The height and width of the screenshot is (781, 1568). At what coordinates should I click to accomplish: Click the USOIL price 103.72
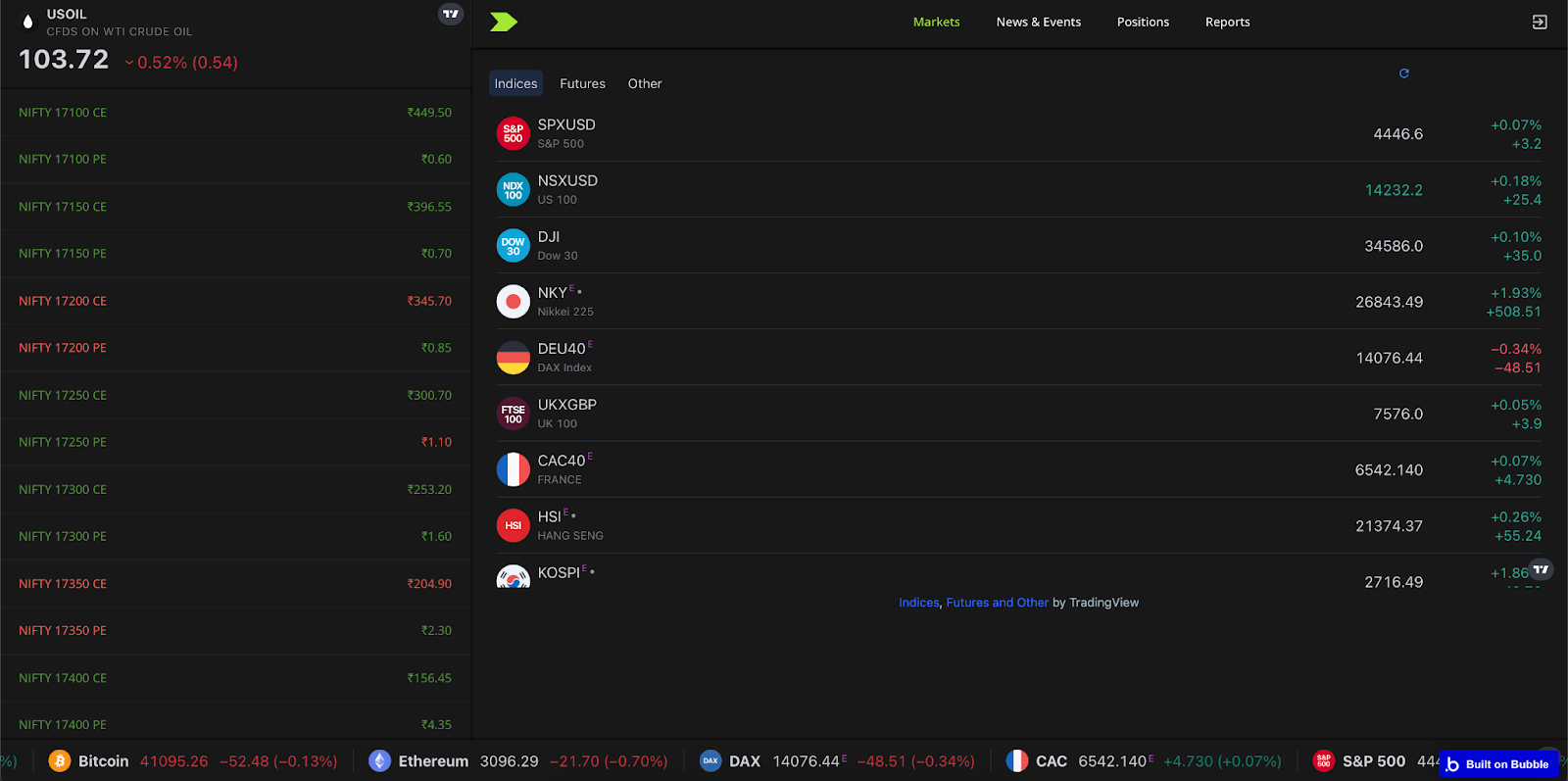[64, 60]
